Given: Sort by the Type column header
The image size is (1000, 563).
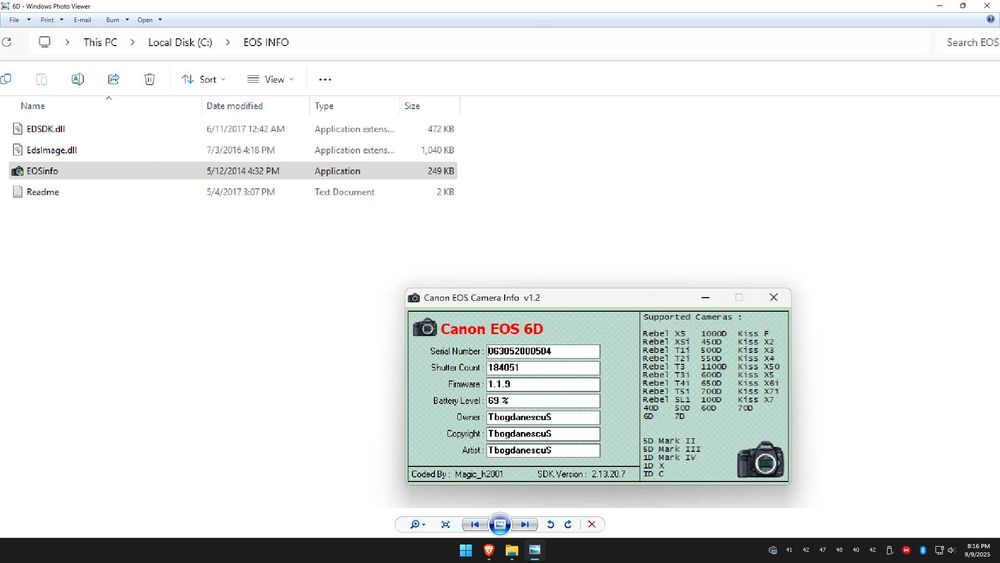Looking at the screenshot, I should point(324,106).
